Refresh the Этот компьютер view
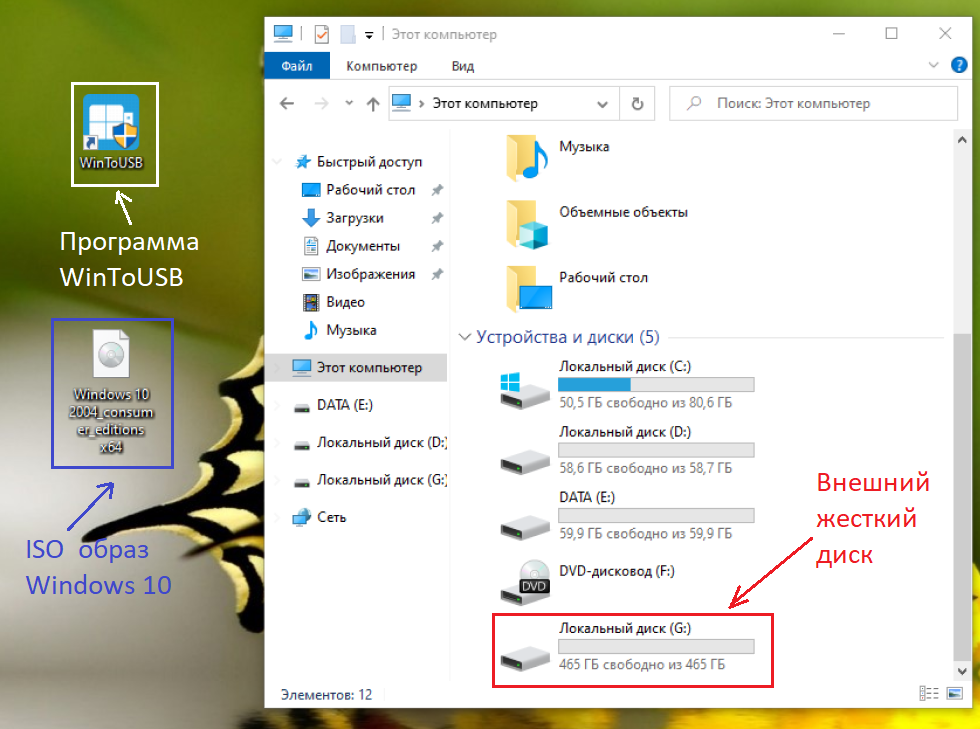Viewport: 980px width, 729px height. click(x=637, y=104)
